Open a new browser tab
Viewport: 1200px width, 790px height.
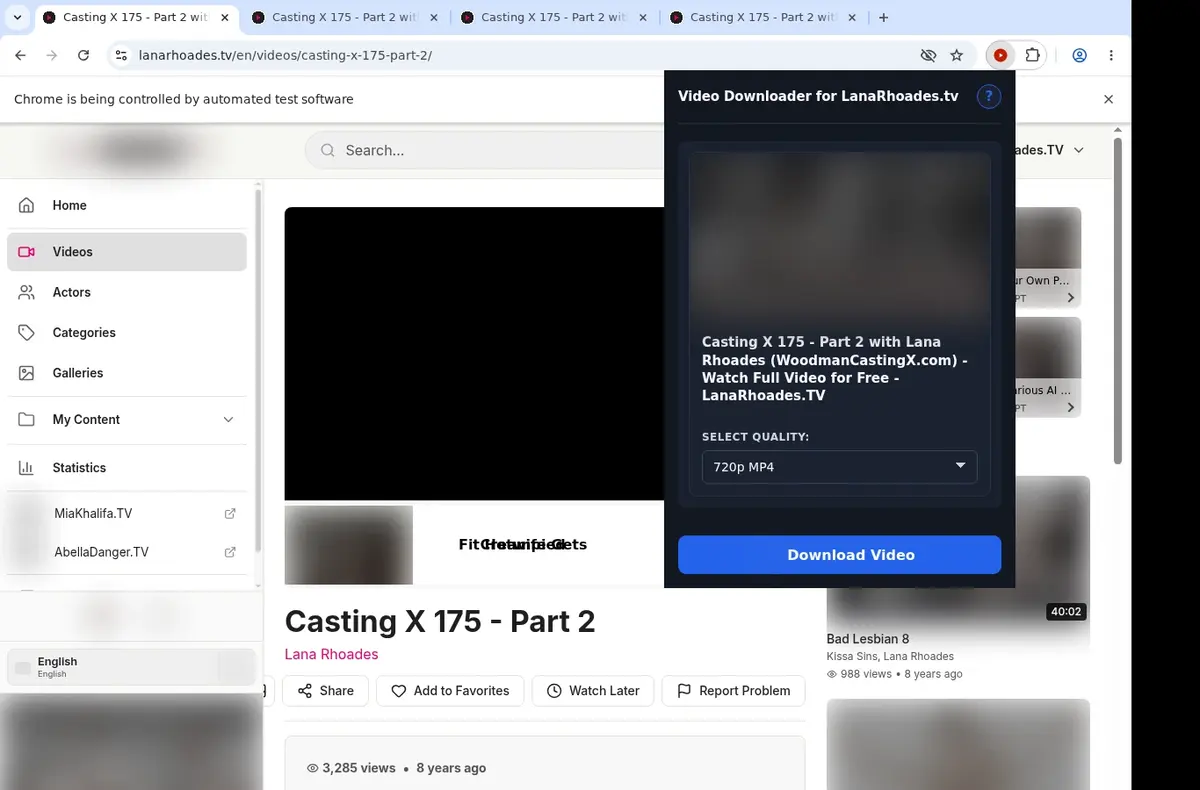[883, 17]
